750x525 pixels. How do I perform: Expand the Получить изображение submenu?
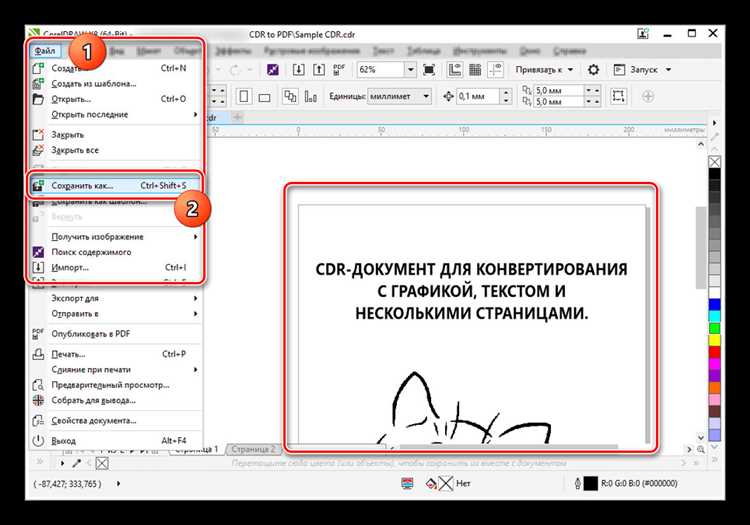point(195,237)
